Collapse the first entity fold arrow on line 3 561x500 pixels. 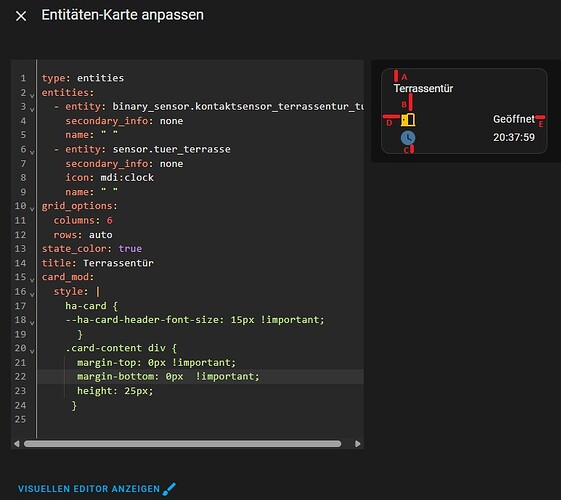pyautogui.click(x=32, y=109)
